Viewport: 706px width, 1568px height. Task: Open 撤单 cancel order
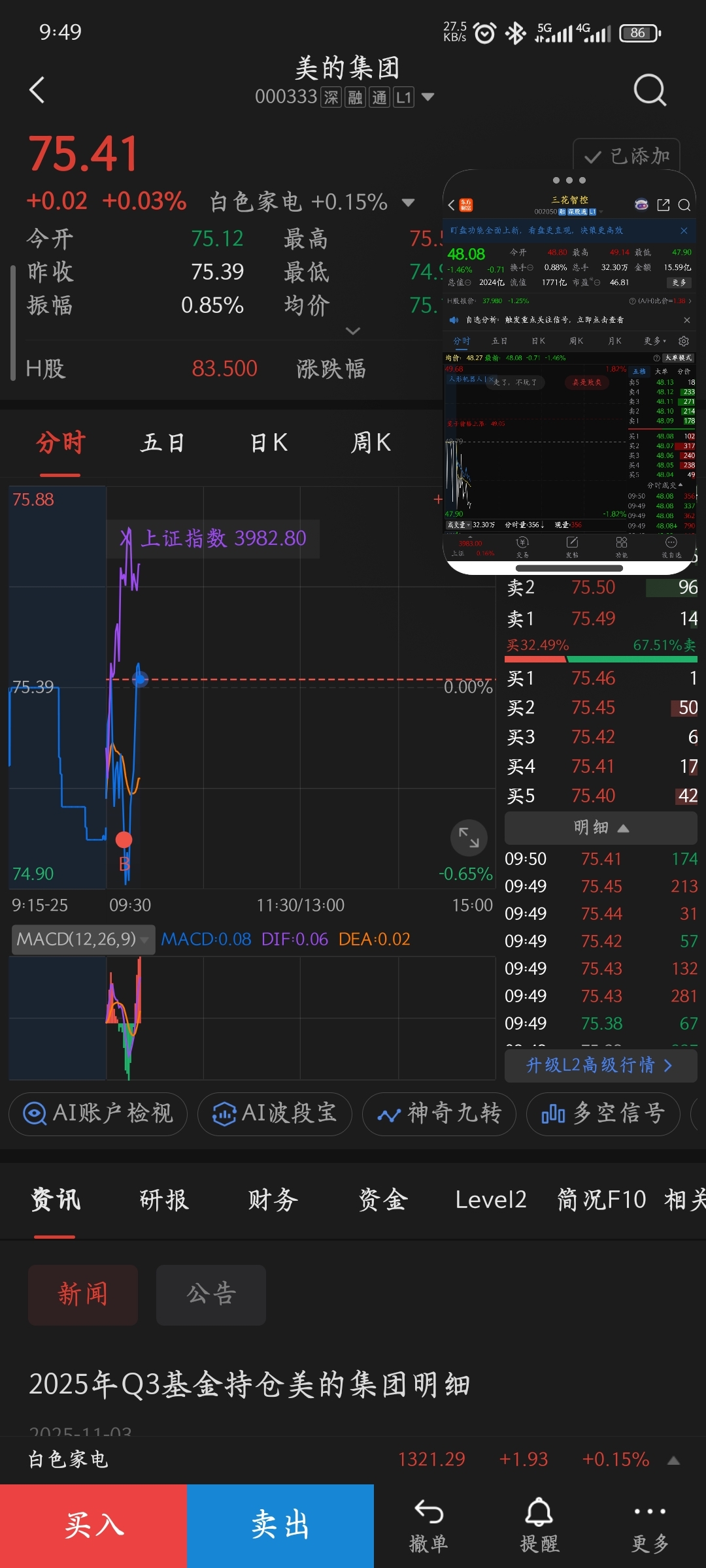429,1527
